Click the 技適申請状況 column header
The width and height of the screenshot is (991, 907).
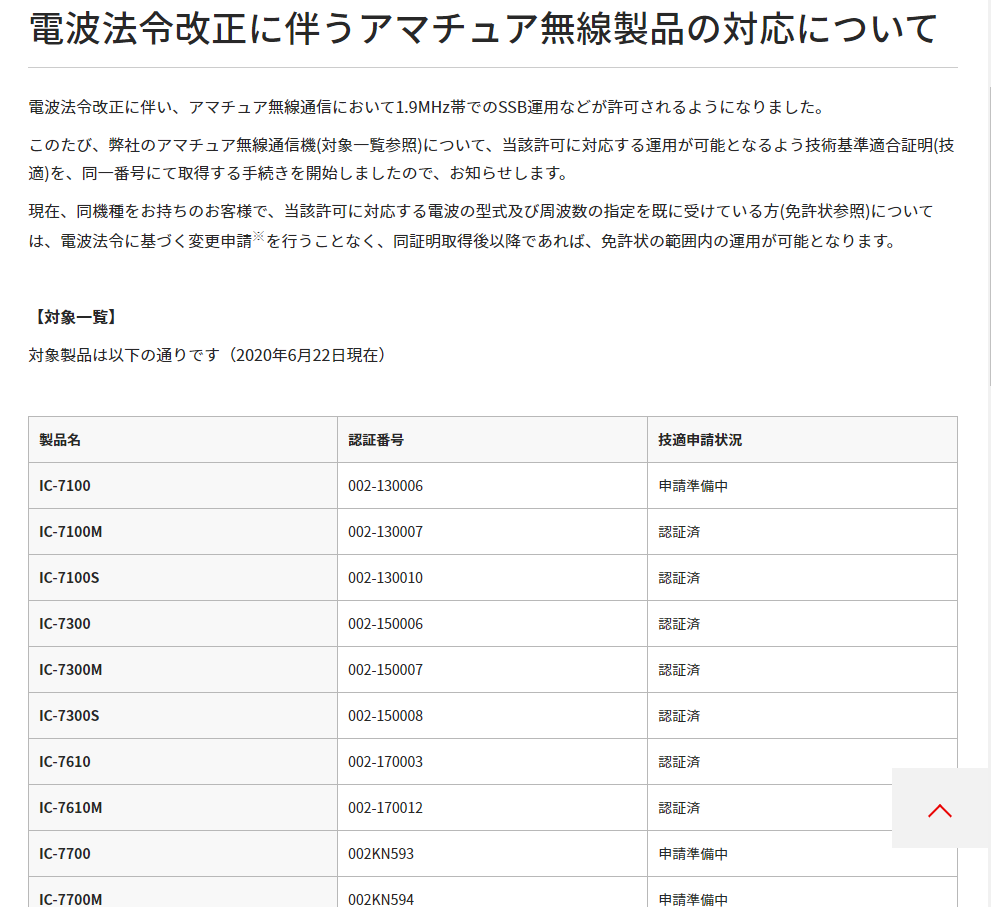pos(802,440)
